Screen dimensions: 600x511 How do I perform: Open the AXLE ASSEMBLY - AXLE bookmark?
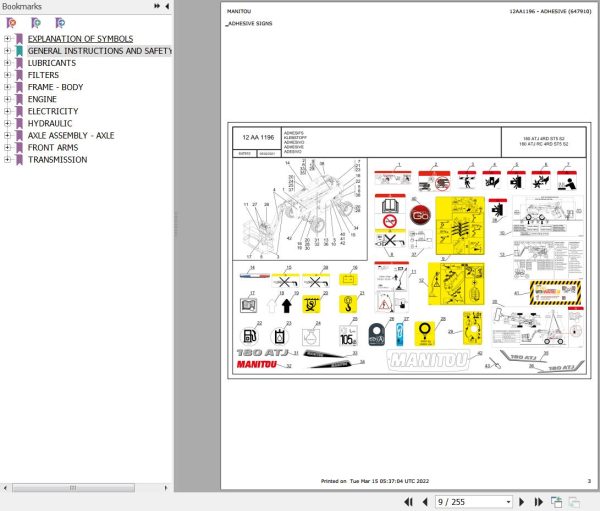coord(71,136)
